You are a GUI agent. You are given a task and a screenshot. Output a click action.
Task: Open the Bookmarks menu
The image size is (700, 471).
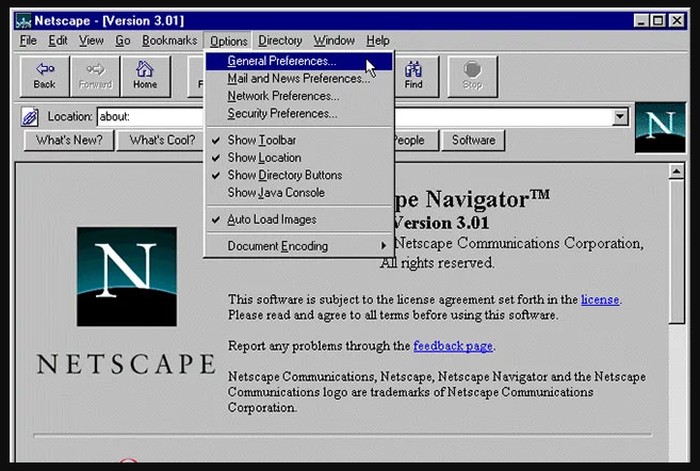tap(169, 41)
